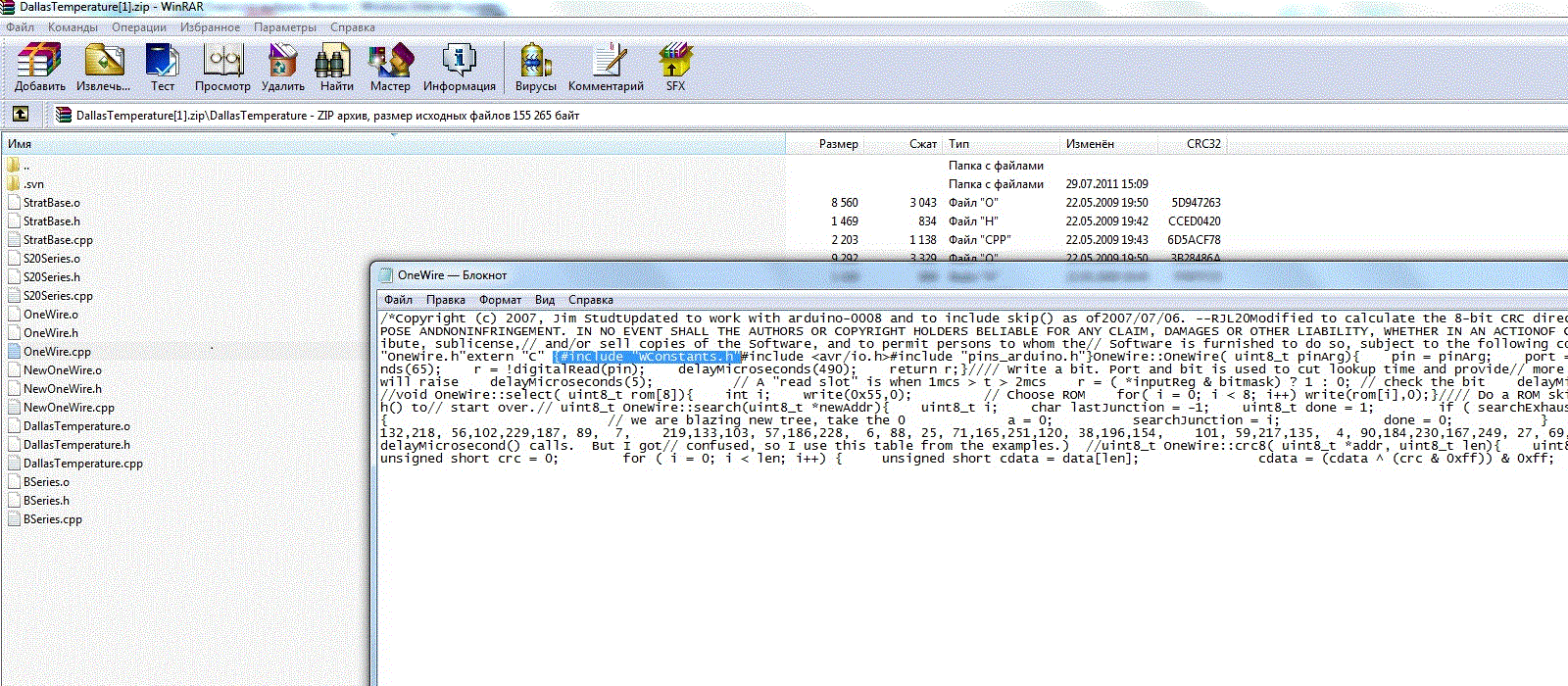1568x686 pixels.
Task: Click the up-one-level folder button
Action: tap(20, 115)
